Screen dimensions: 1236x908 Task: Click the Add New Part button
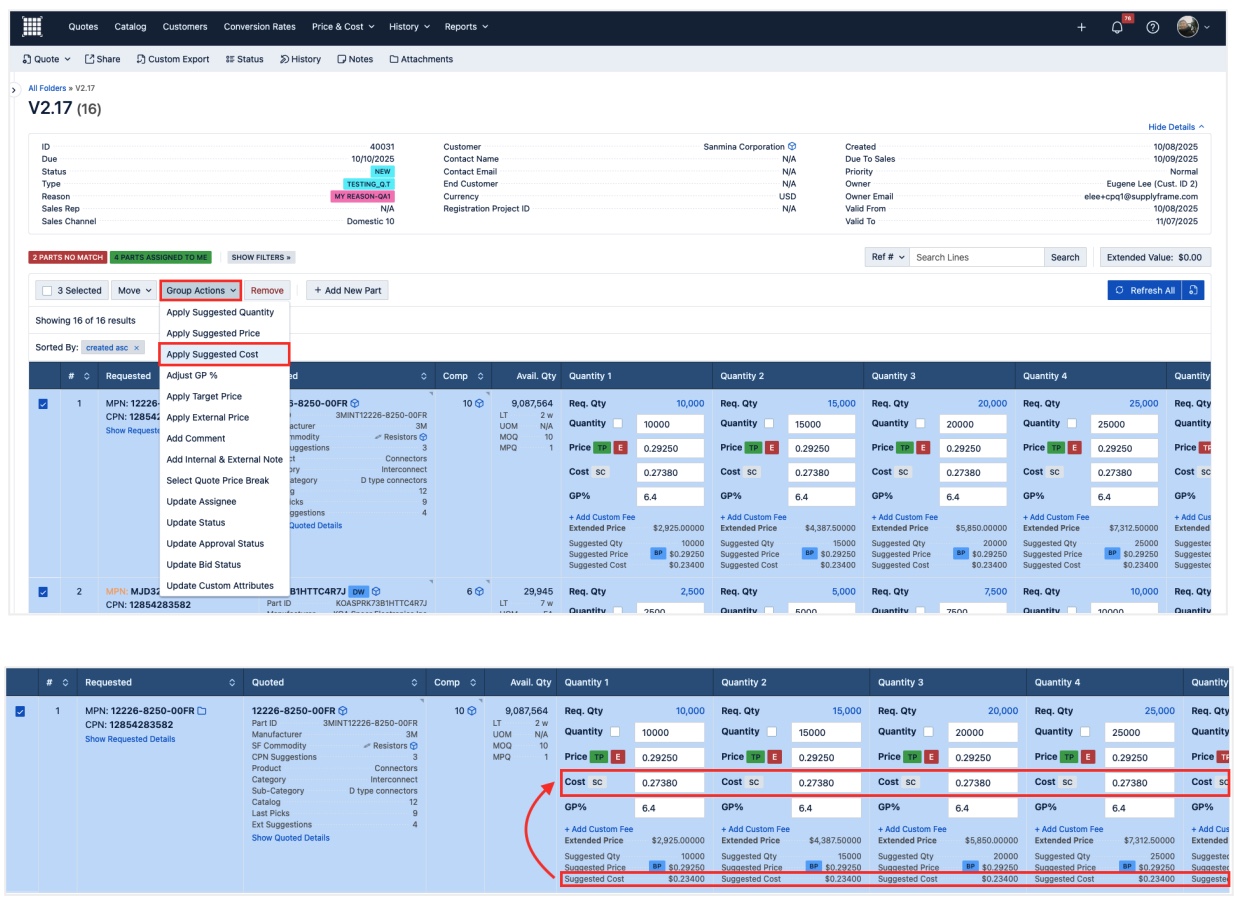pyautogui.click(x=346, y=290)
